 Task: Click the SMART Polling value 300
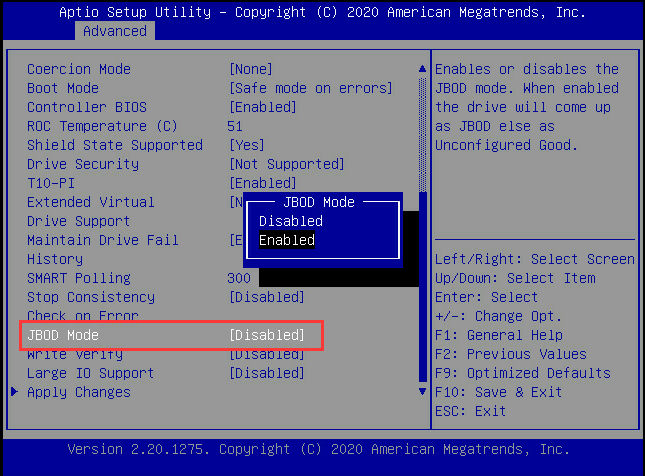tap(239, 278)
